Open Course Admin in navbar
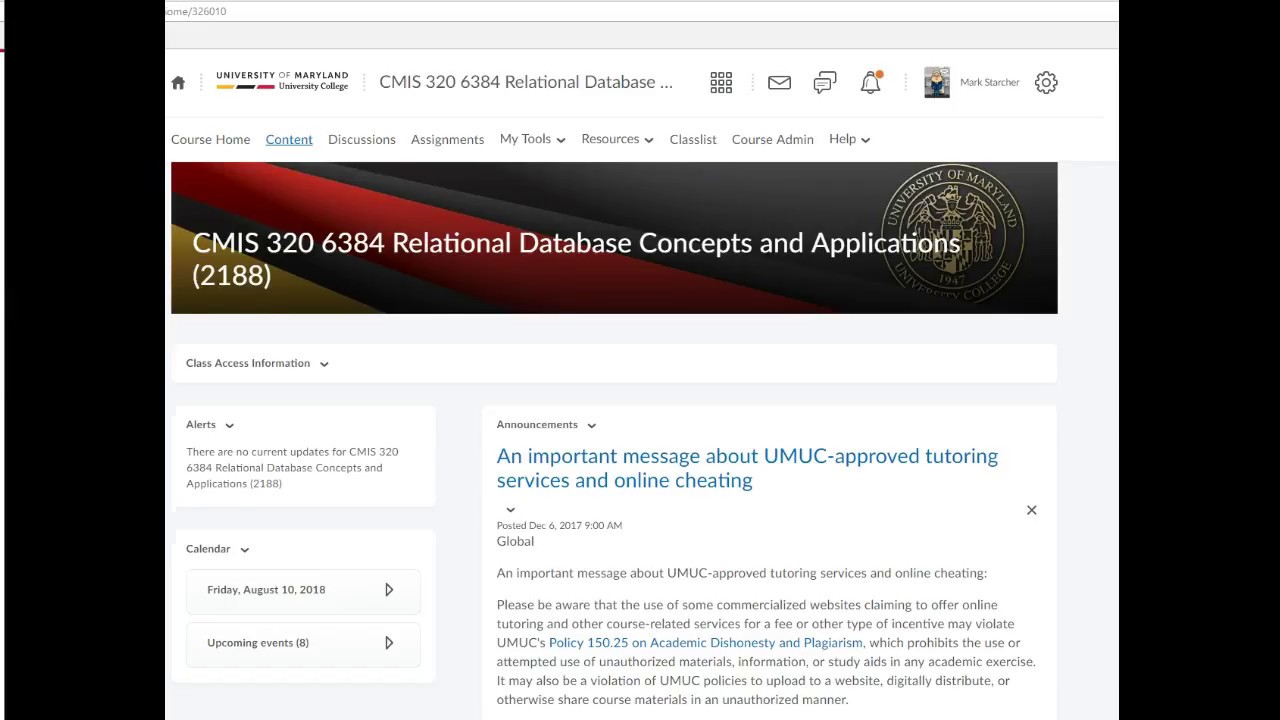This screenshot has height=720, width=1280. coord(773,139)
